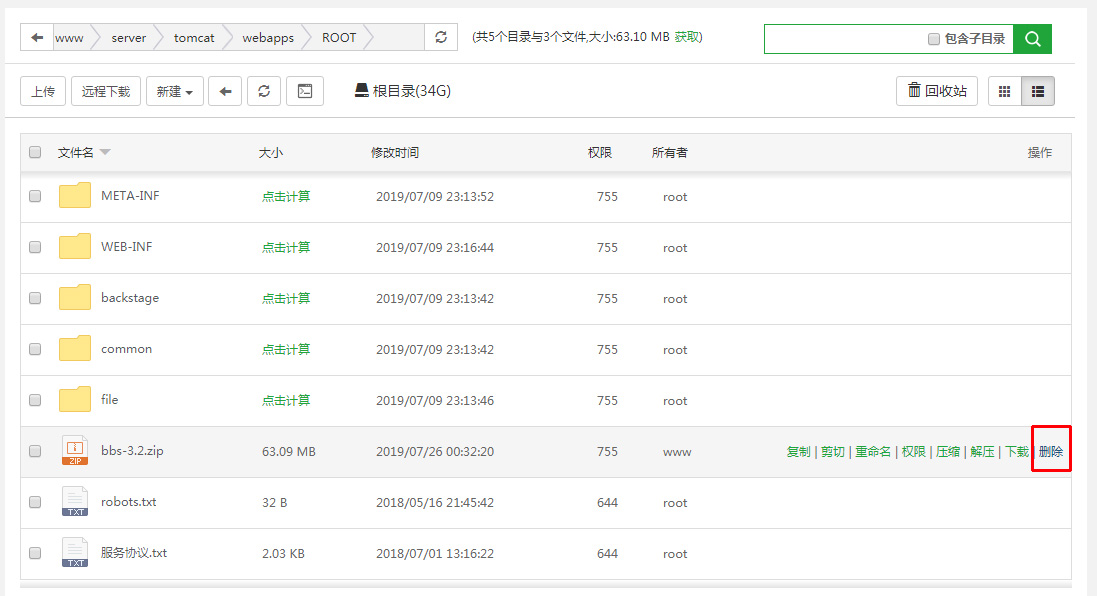Refresh the path using breadcrumb reload icon
The image size is (1097, 596).
point(441,38)
